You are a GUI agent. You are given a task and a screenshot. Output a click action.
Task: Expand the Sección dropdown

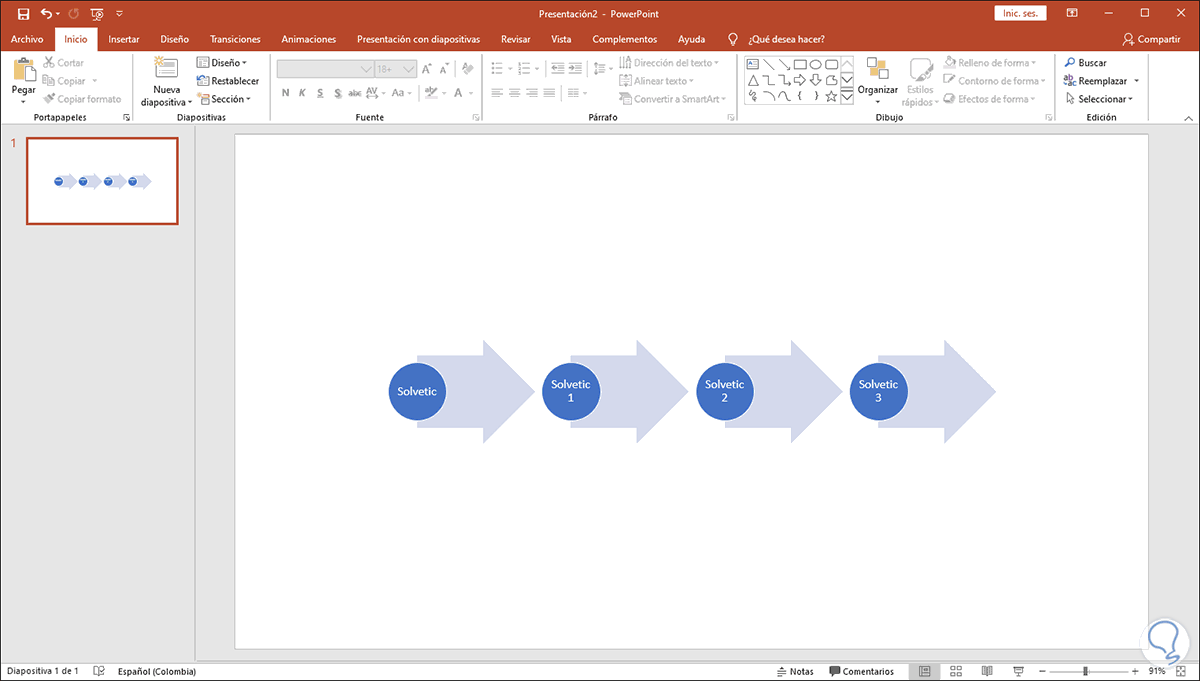click(x=224, y=99)
